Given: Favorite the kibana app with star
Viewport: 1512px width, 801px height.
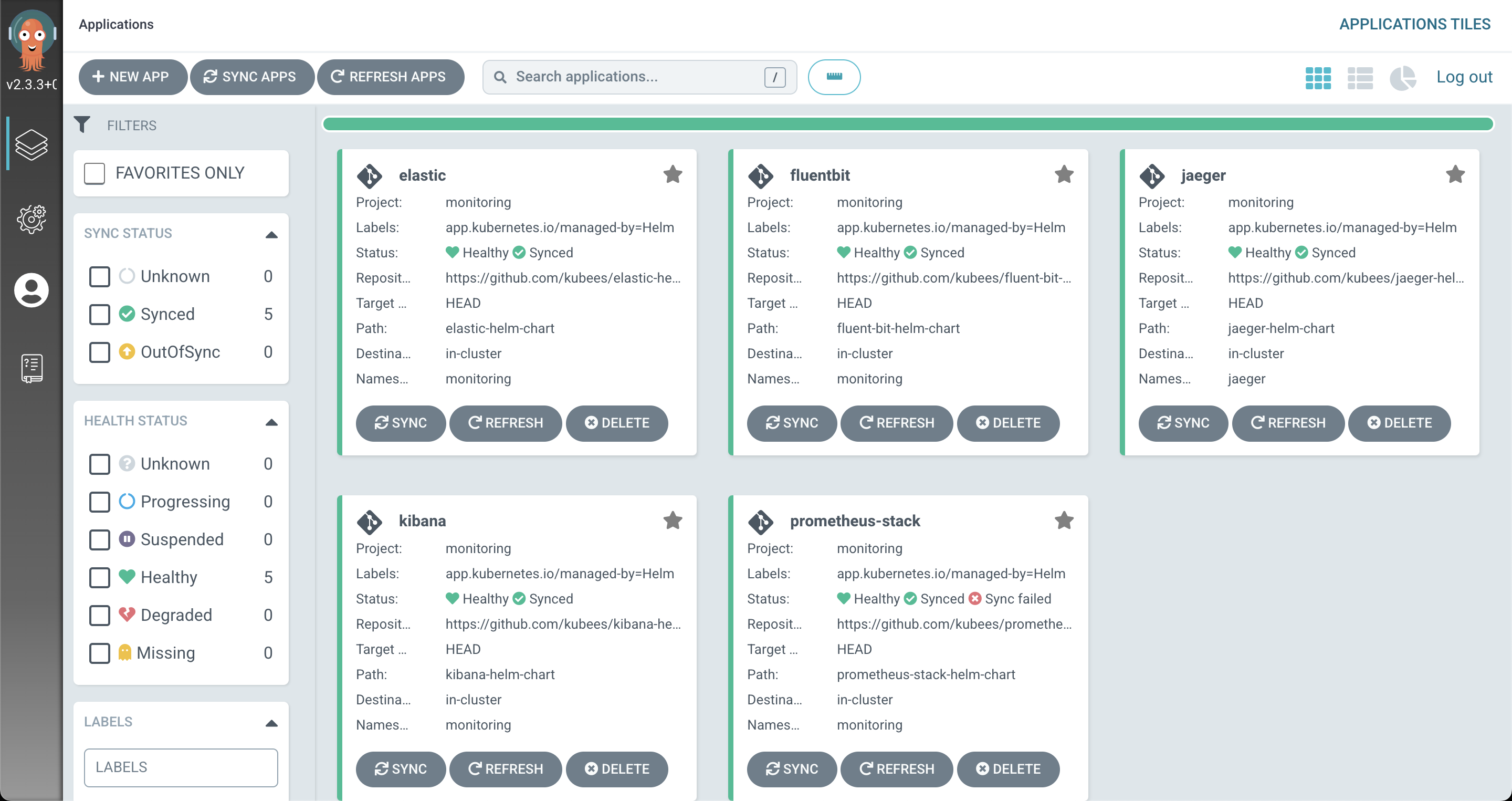Looking at the screenshot, I should (673, 519).
